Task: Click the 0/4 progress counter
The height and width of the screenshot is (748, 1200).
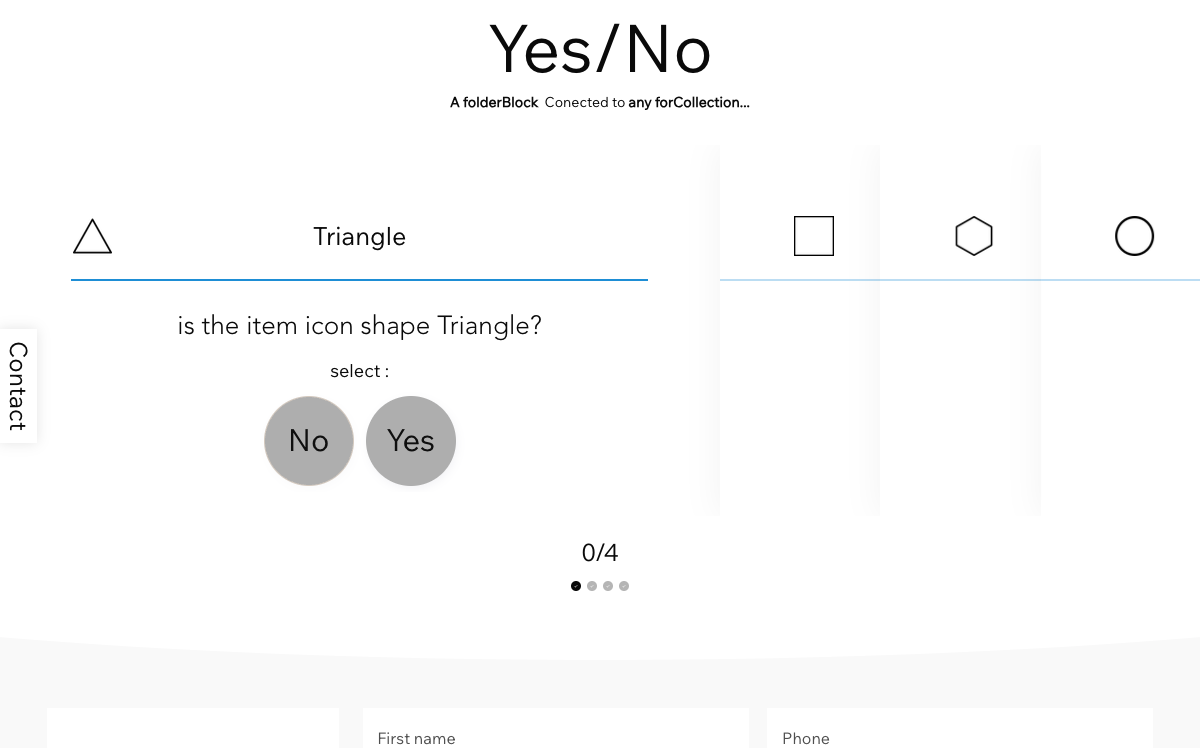Action: (x=600, y=553)
